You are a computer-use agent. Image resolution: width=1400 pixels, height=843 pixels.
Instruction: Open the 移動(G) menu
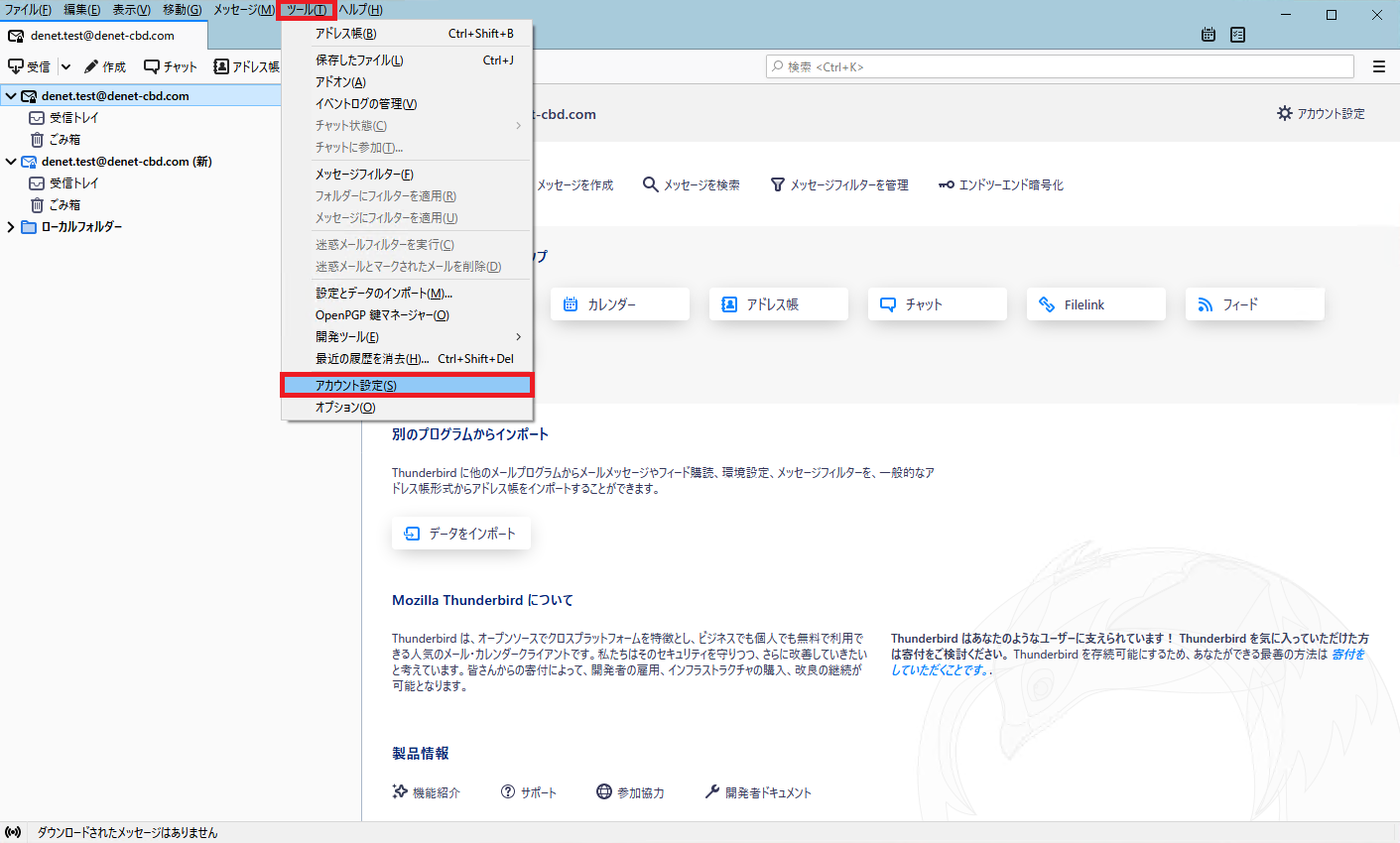coord(182,10)
